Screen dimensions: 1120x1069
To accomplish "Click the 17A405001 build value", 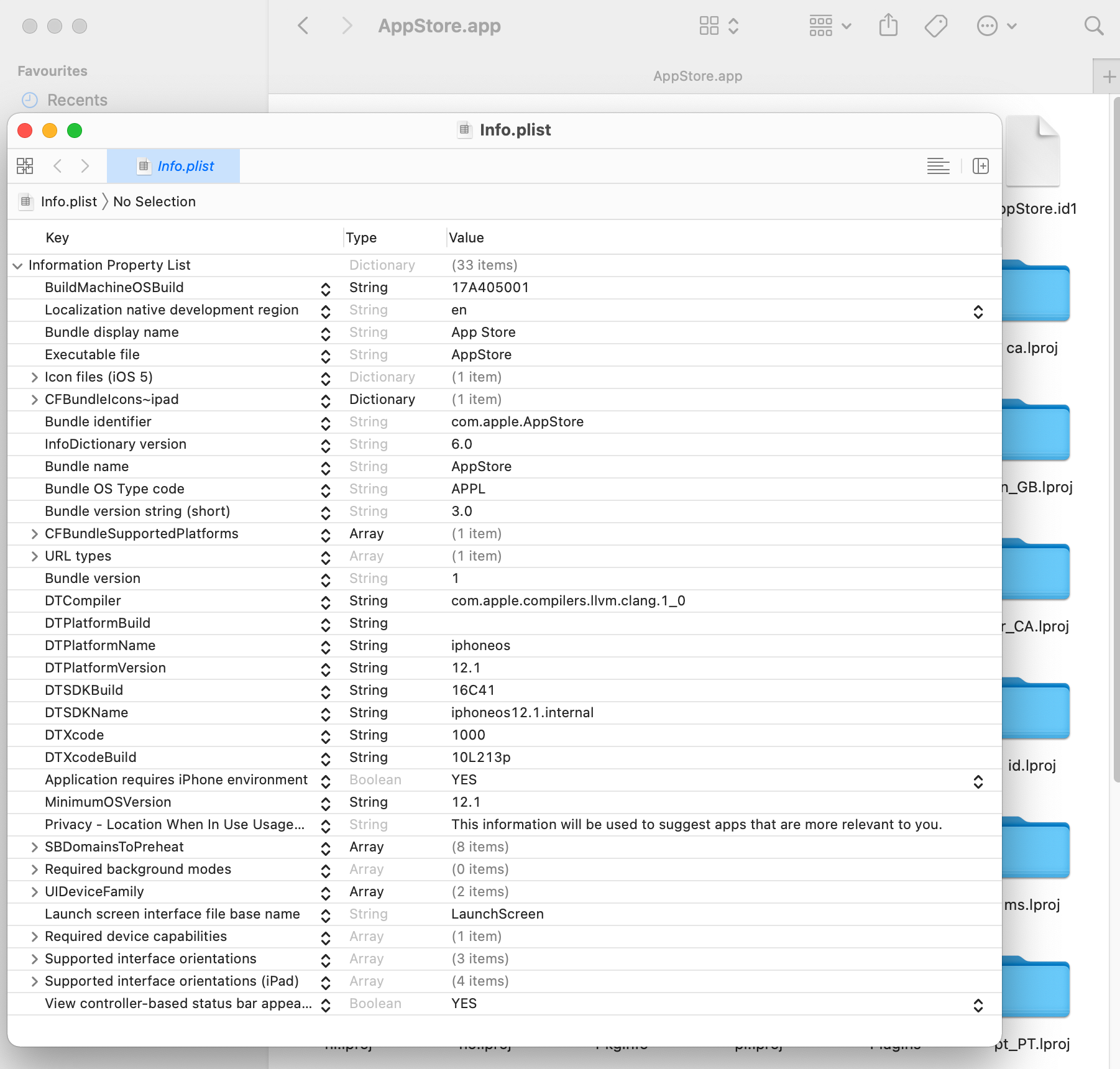I will (x=490, y=288).
